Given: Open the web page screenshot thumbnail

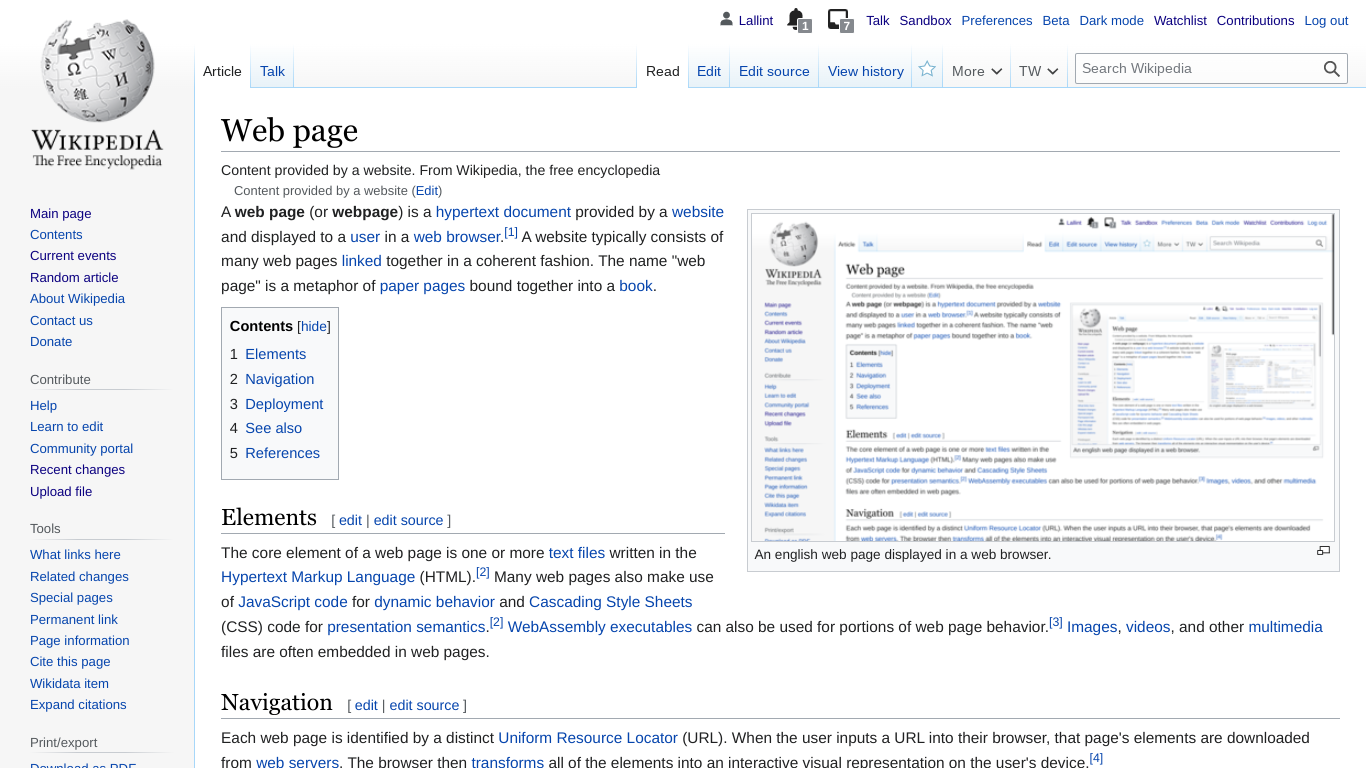Looking at the screenshot, I should pos(1042,378).
